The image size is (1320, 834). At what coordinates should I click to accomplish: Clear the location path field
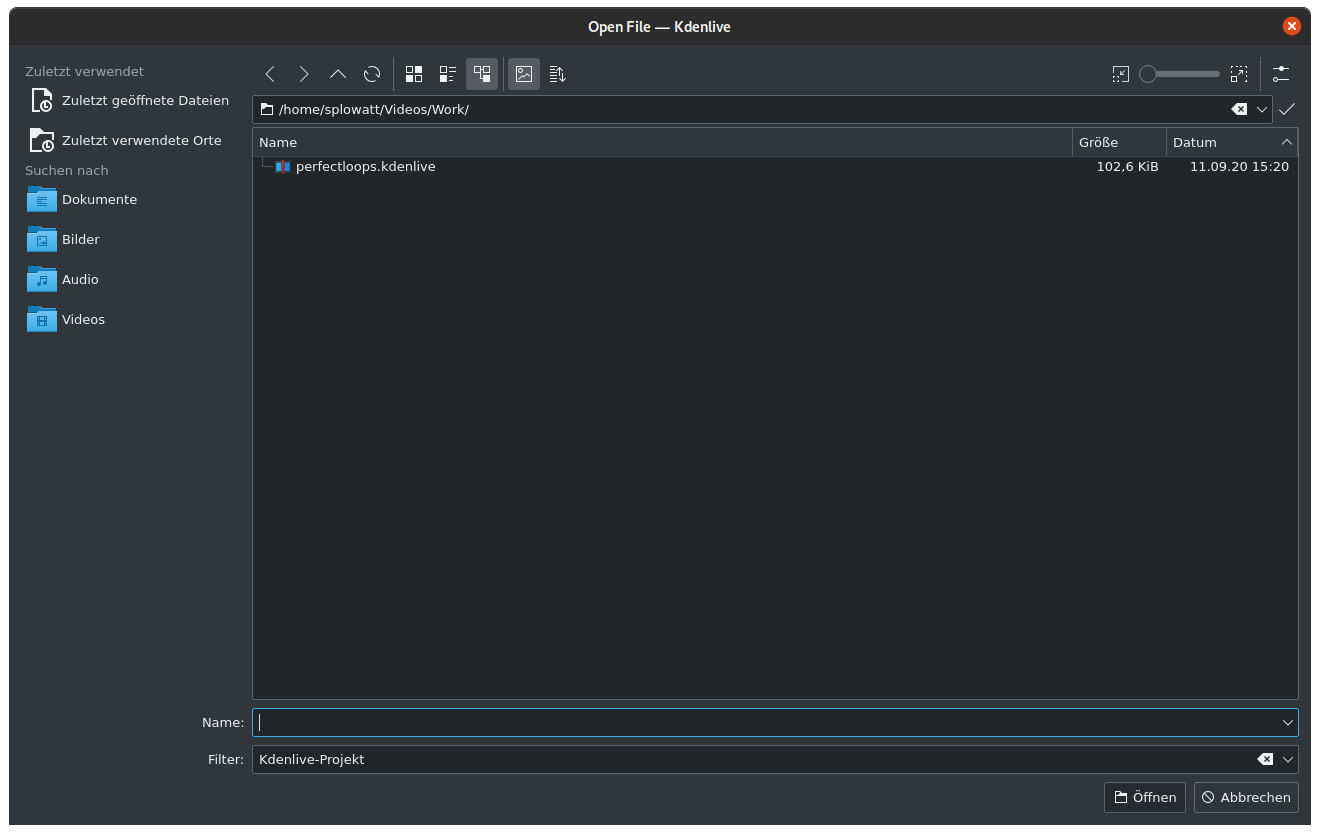pyautogui.click(x=1239, y=110)
